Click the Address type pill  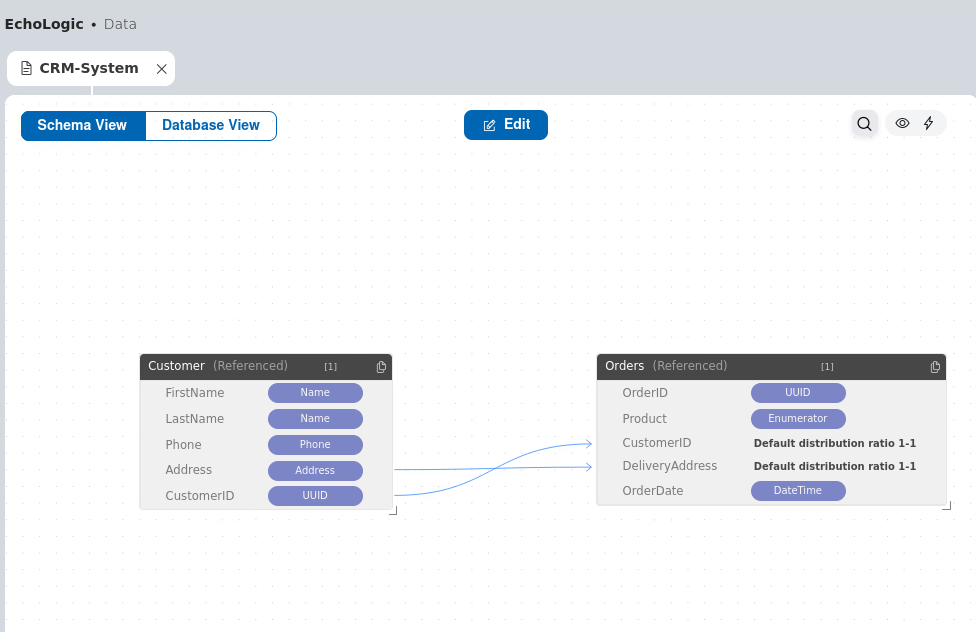click(x=315, y=471)
